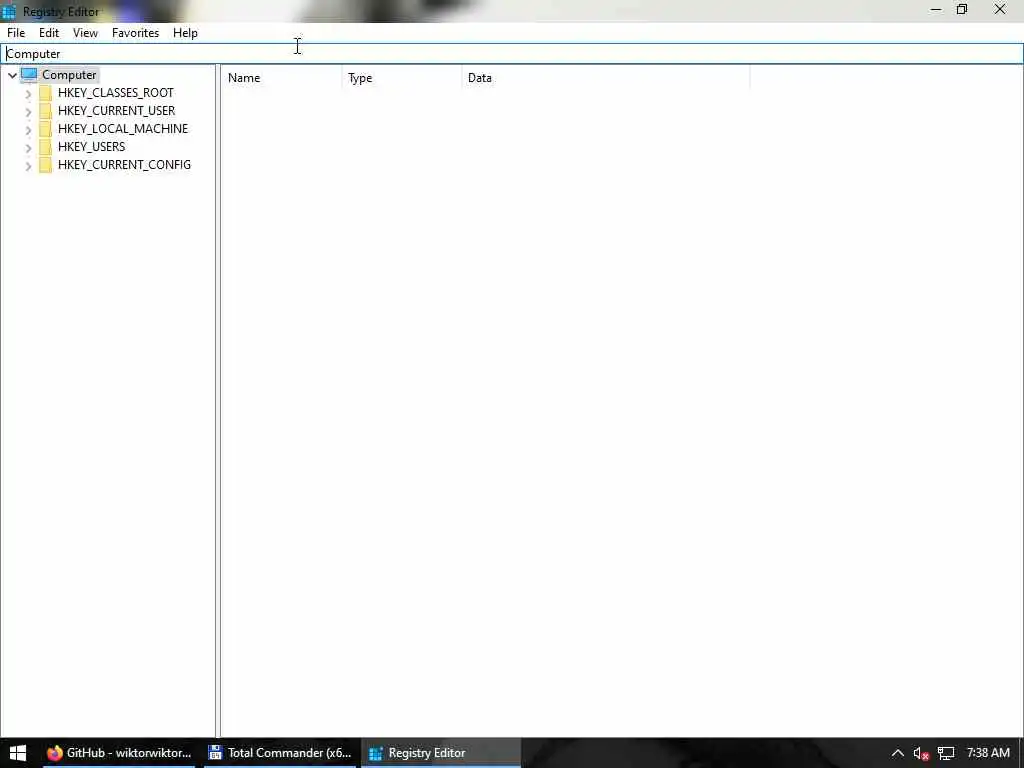Open the clock showing 7:38 AM
Viewport: 1024px width, 768px height.
(987, 753)
